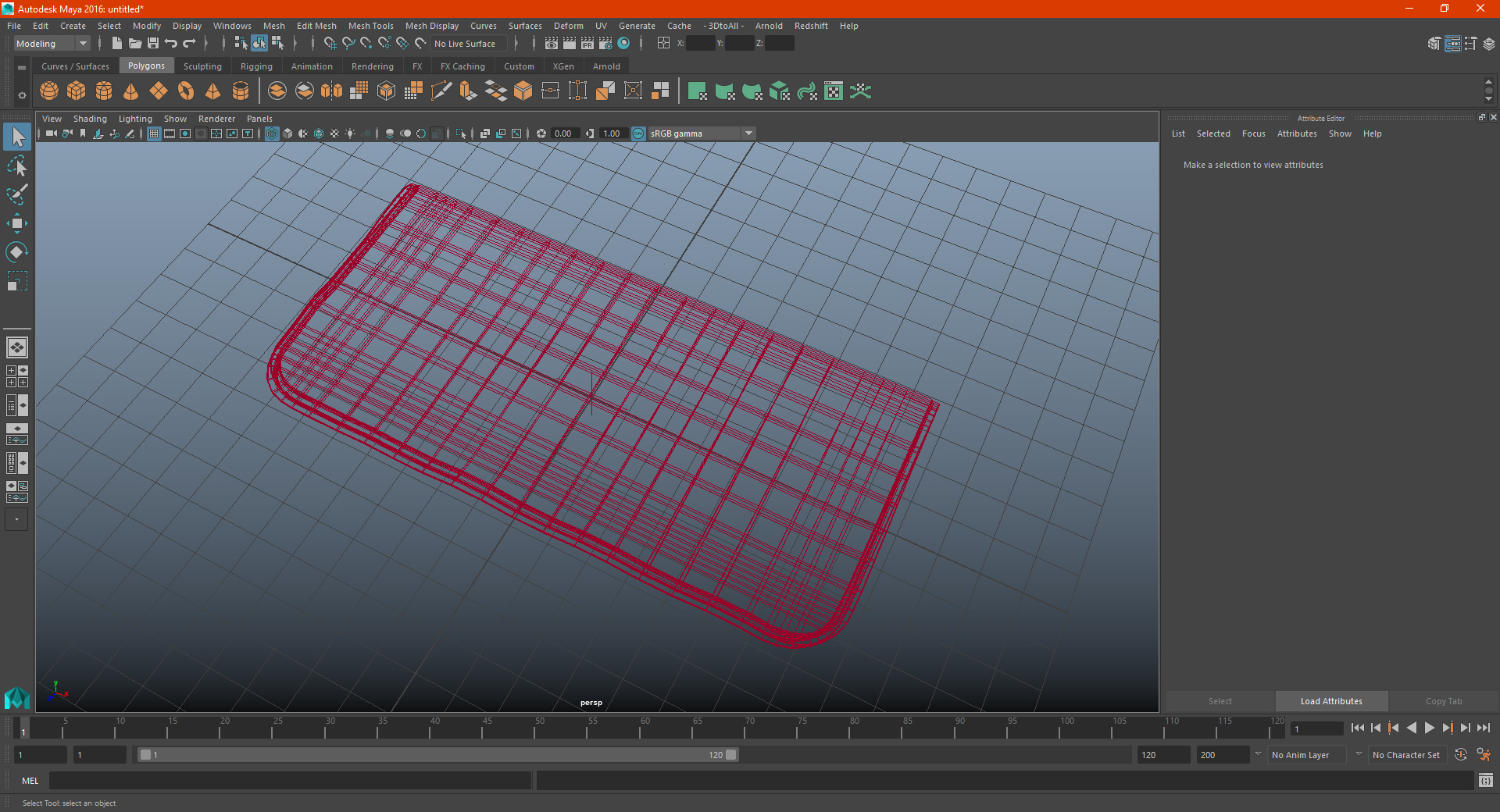Create a polygon sphere from the shelf
The image size is (1500, 812).
click(49, 91)
